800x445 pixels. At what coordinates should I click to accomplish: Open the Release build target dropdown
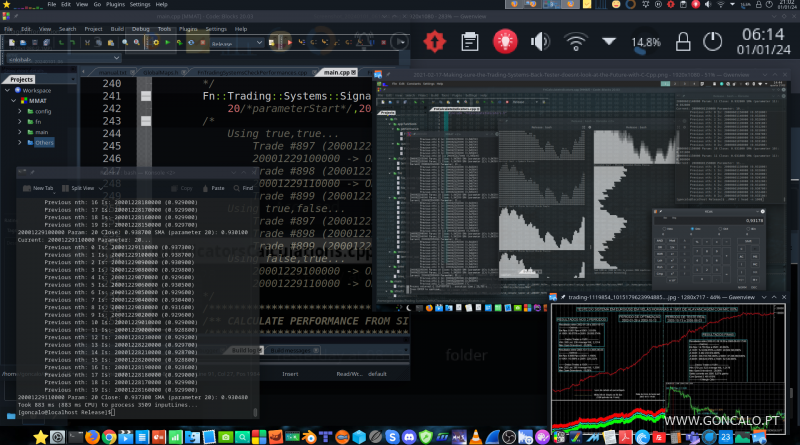pyautogui.click(x=237, y=44)
